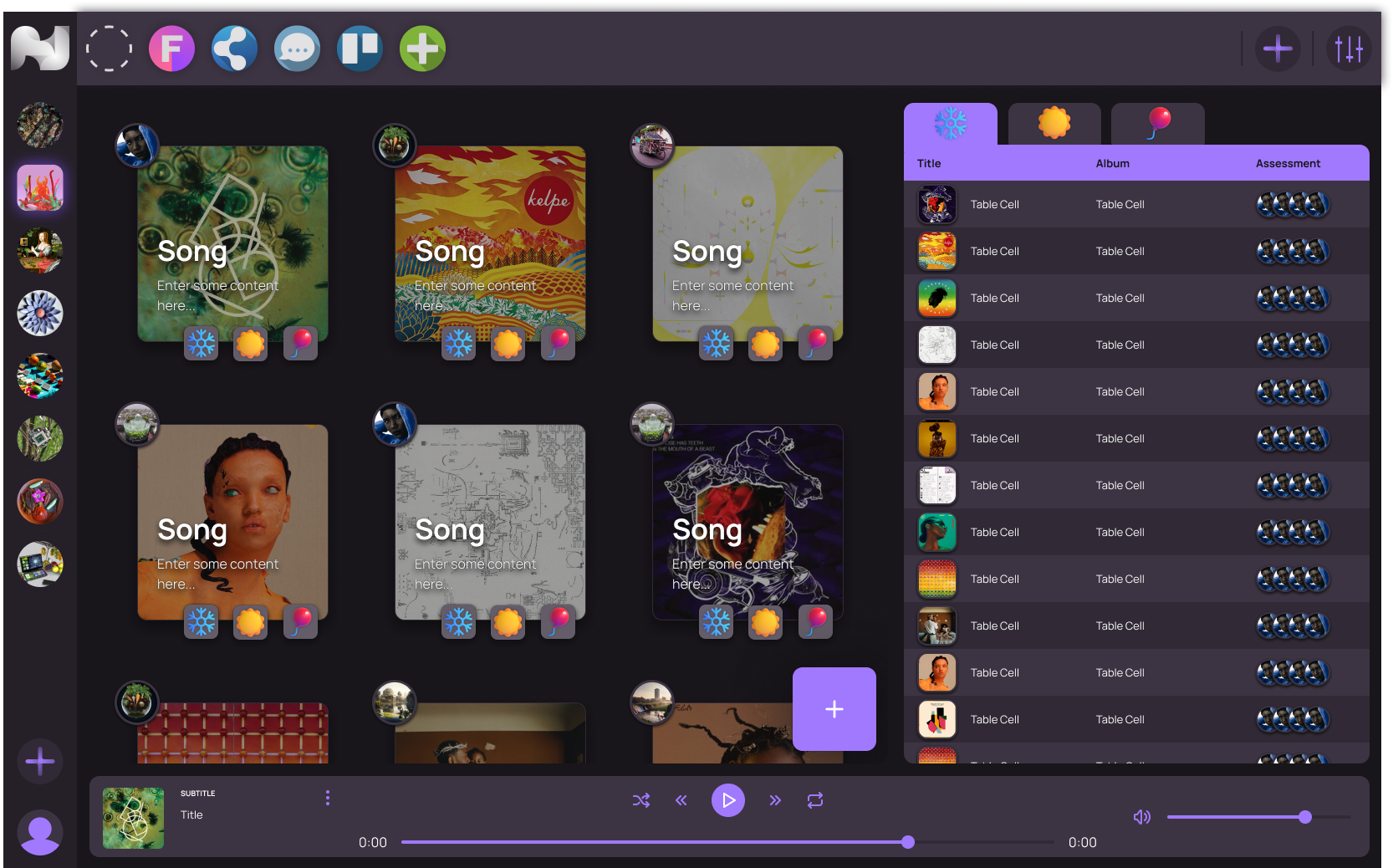
Task: Click assessment rating in first table row
Action: coord(1293,204)
